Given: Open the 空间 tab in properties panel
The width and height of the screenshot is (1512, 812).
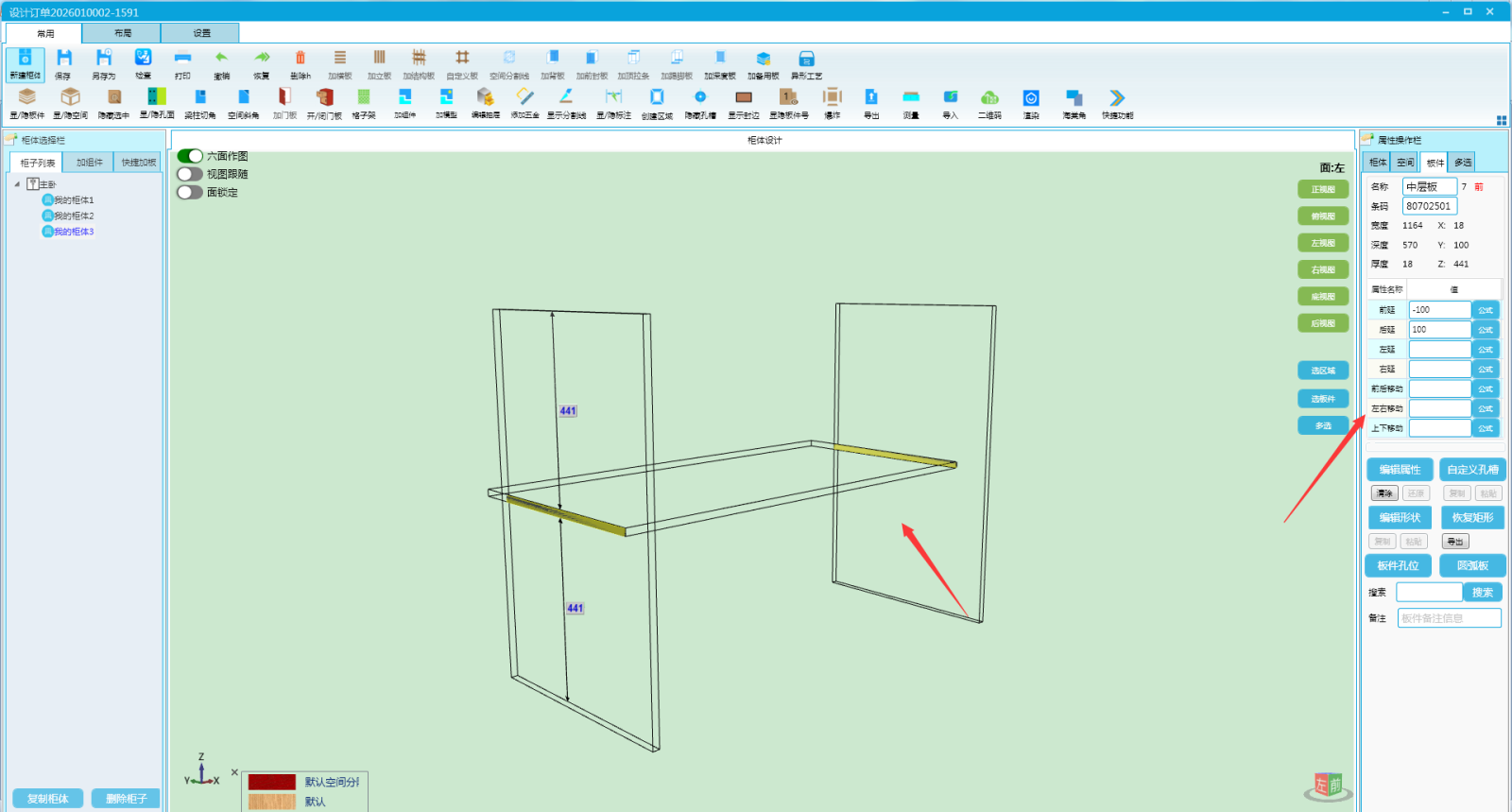Looking at the screenshot, I should point(1406,163).
